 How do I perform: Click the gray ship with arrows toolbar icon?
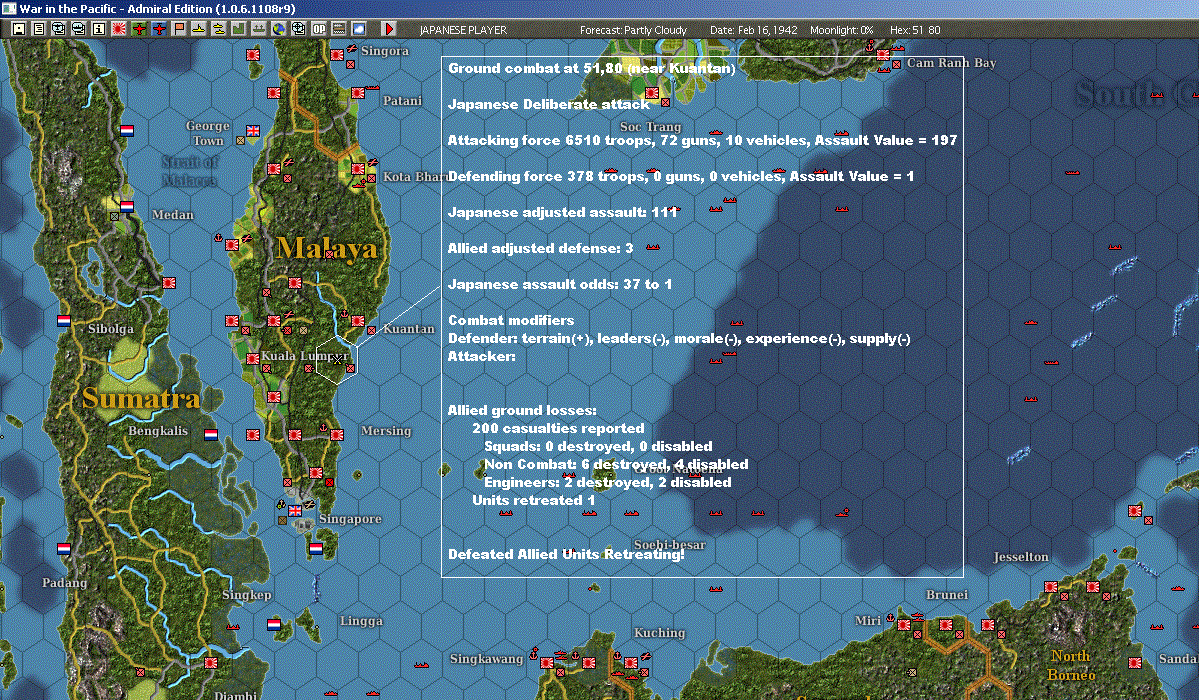pos(258,29)
